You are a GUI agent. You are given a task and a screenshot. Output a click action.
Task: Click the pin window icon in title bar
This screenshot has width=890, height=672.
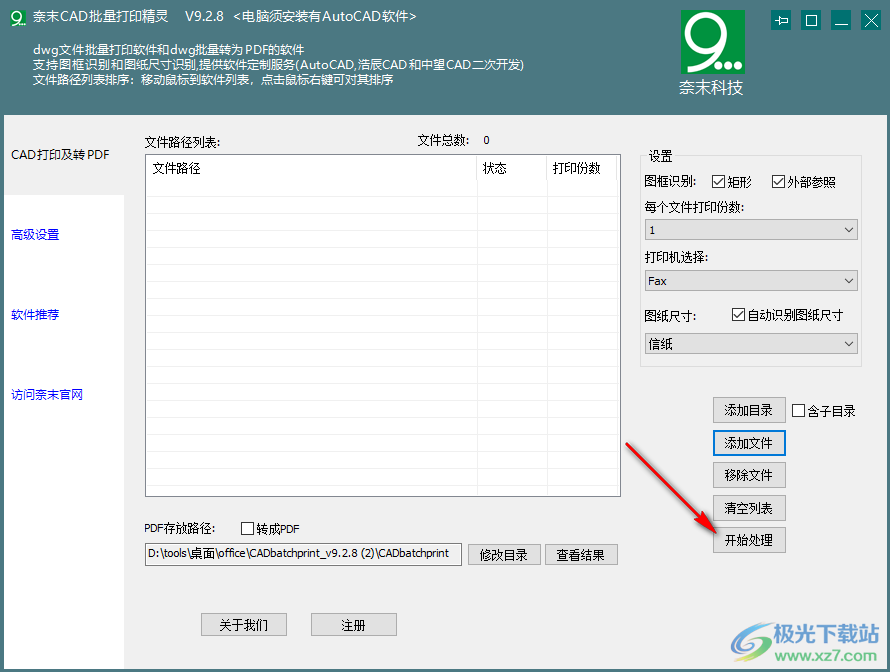(782, 21)
